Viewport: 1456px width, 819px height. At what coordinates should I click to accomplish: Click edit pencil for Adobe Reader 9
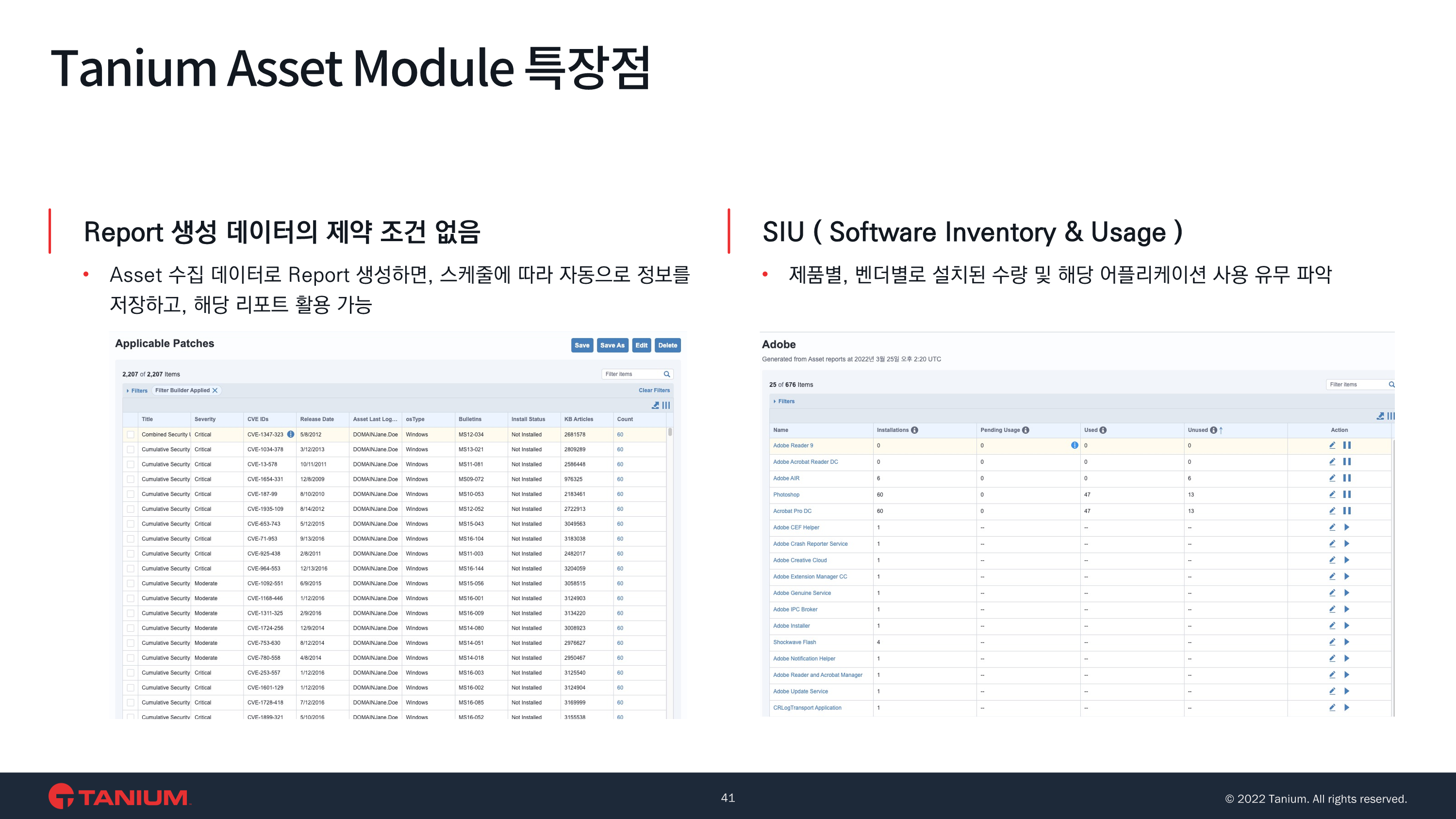tap(1332, 445)
